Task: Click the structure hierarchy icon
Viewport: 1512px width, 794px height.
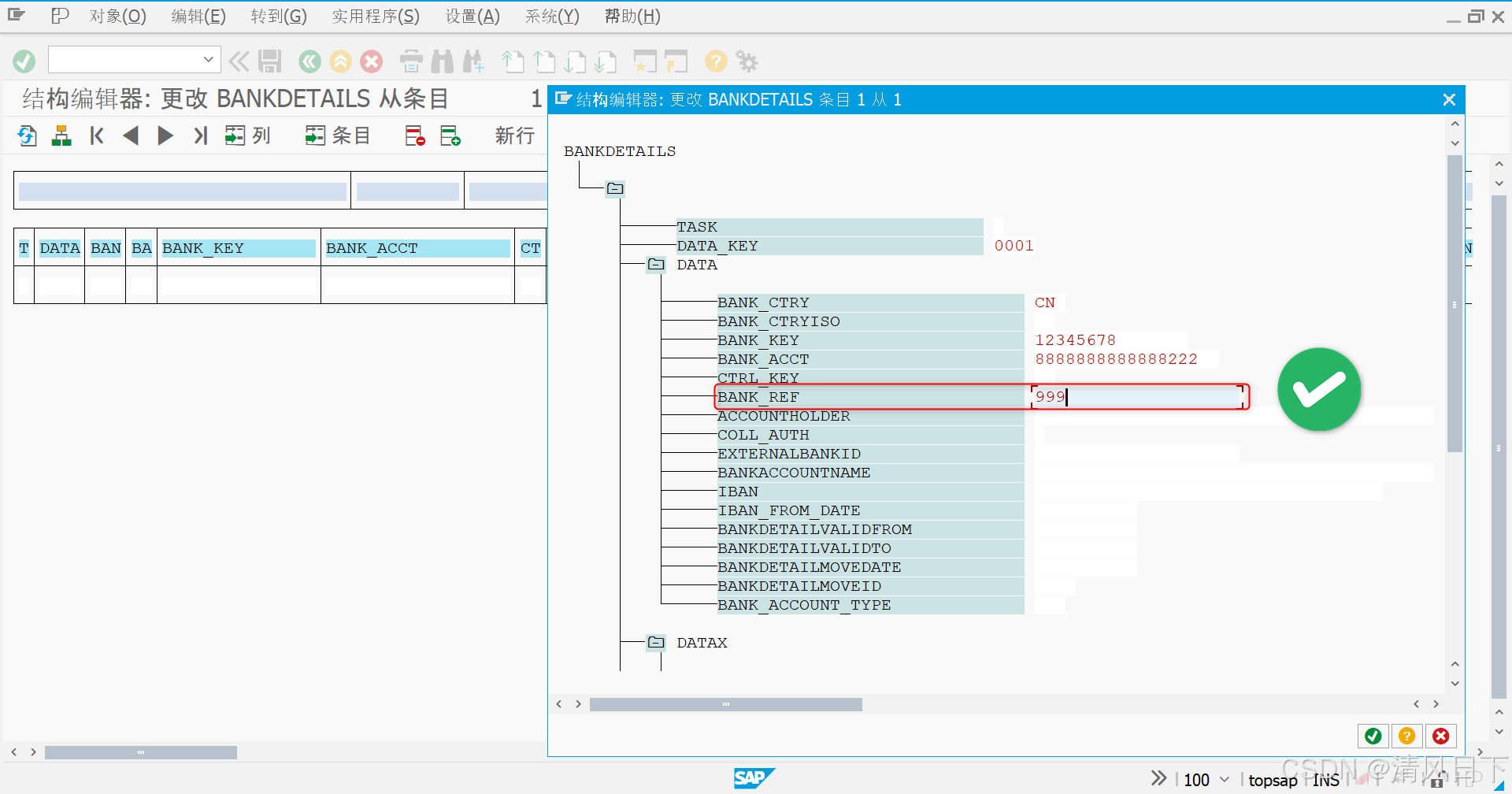Action: [61, 135]
